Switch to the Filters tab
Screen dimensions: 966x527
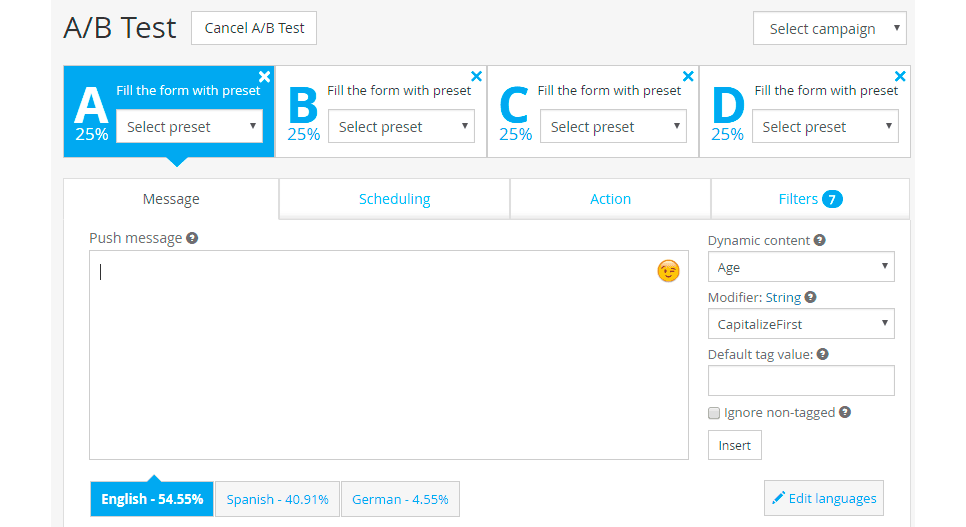[810, 199]
